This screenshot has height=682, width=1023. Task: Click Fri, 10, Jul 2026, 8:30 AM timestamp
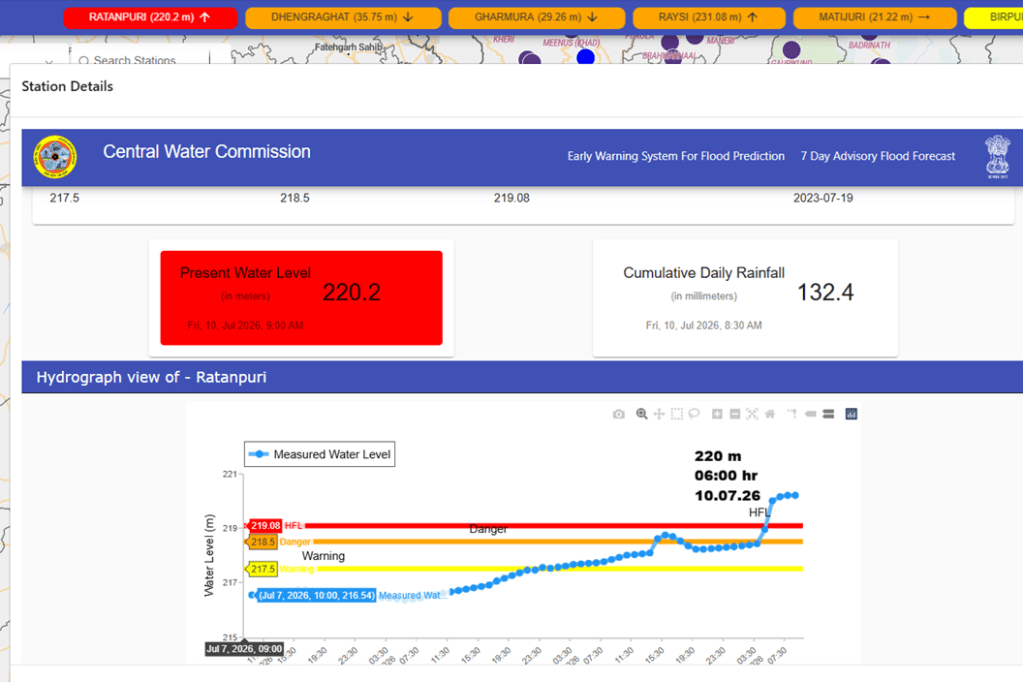point(704,325)
